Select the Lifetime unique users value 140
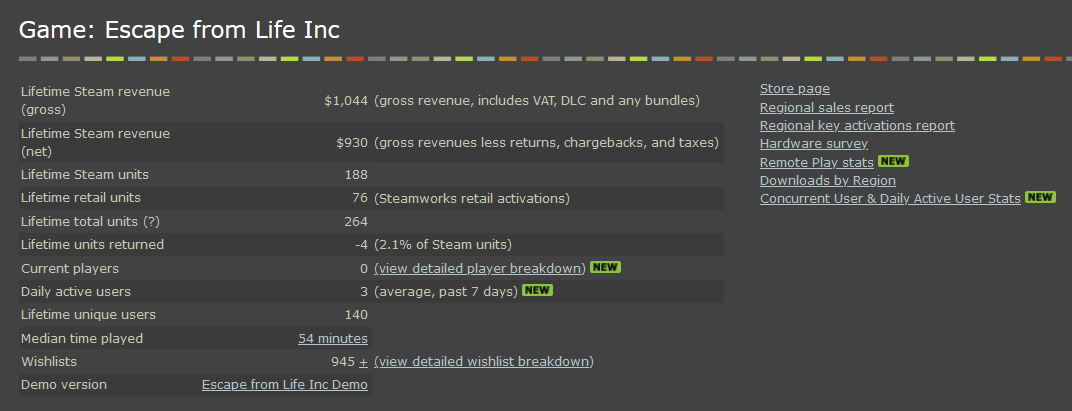The height and width of the screenshot is (411, 1072). (356, 315)
